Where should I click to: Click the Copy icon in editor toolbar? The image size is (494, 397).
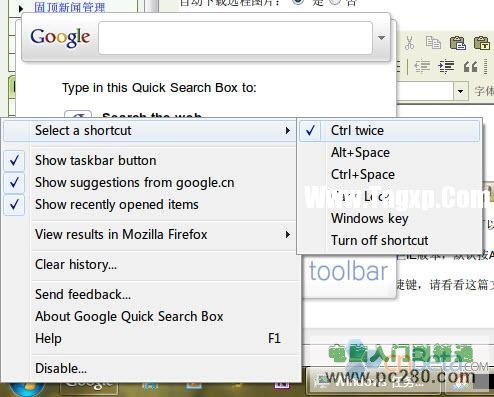tap(433, 43)
